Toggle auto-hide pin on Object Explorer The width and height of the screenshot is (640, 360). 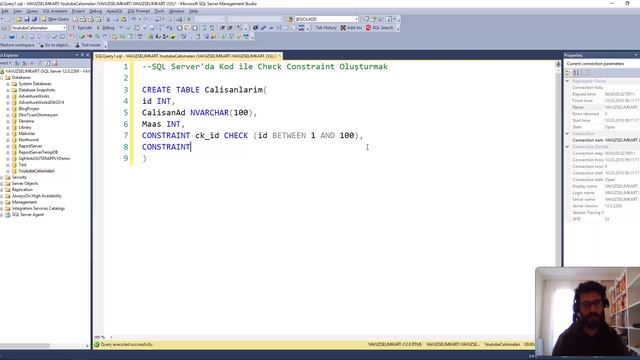coord(82,55)
